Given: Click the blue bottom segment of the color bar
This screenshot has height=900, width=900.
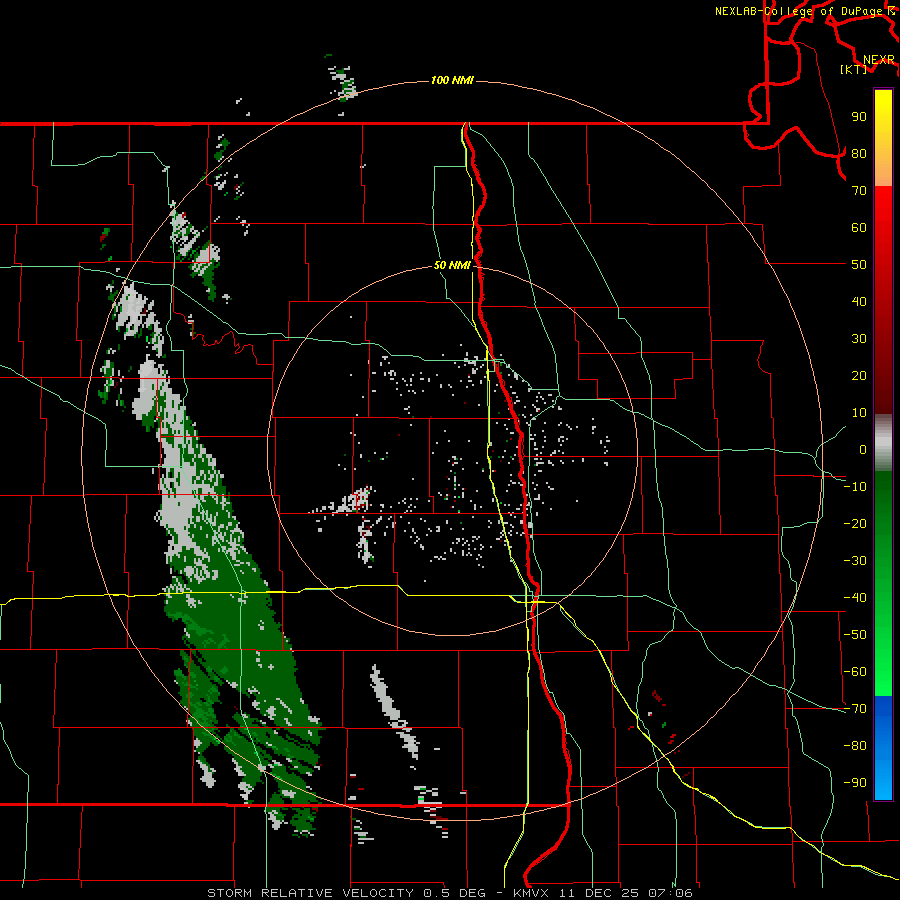Looking at the screenshot, I should coord(883,748).
